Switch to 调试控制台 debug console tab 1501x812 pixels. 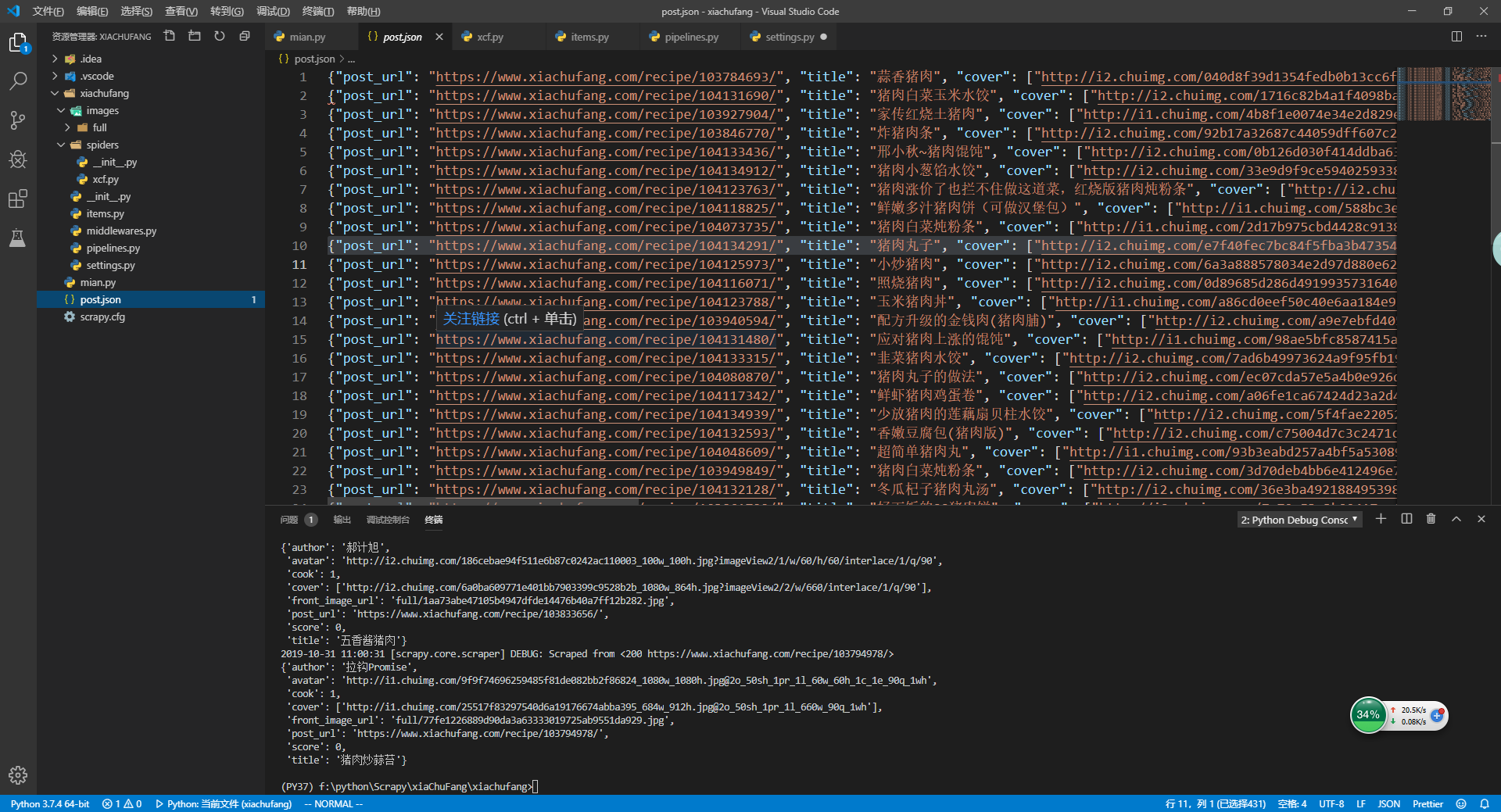(x=388, y=520)
